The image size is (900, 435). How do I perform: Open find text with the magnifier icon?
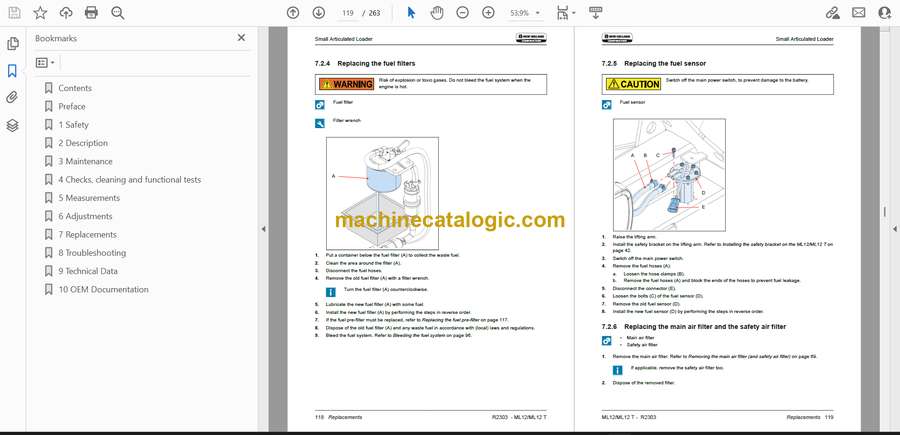pyautogui.click(x=118, y=13)
